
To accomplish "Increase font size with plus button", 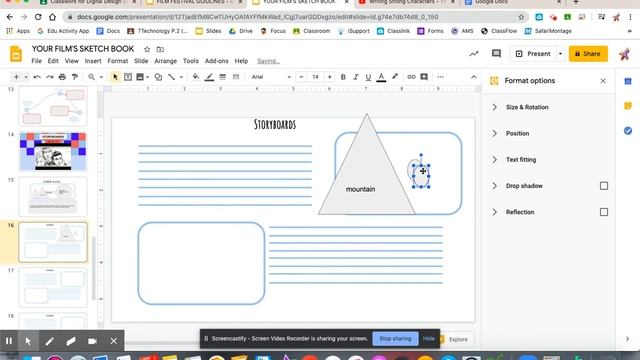I will point(329,77).
